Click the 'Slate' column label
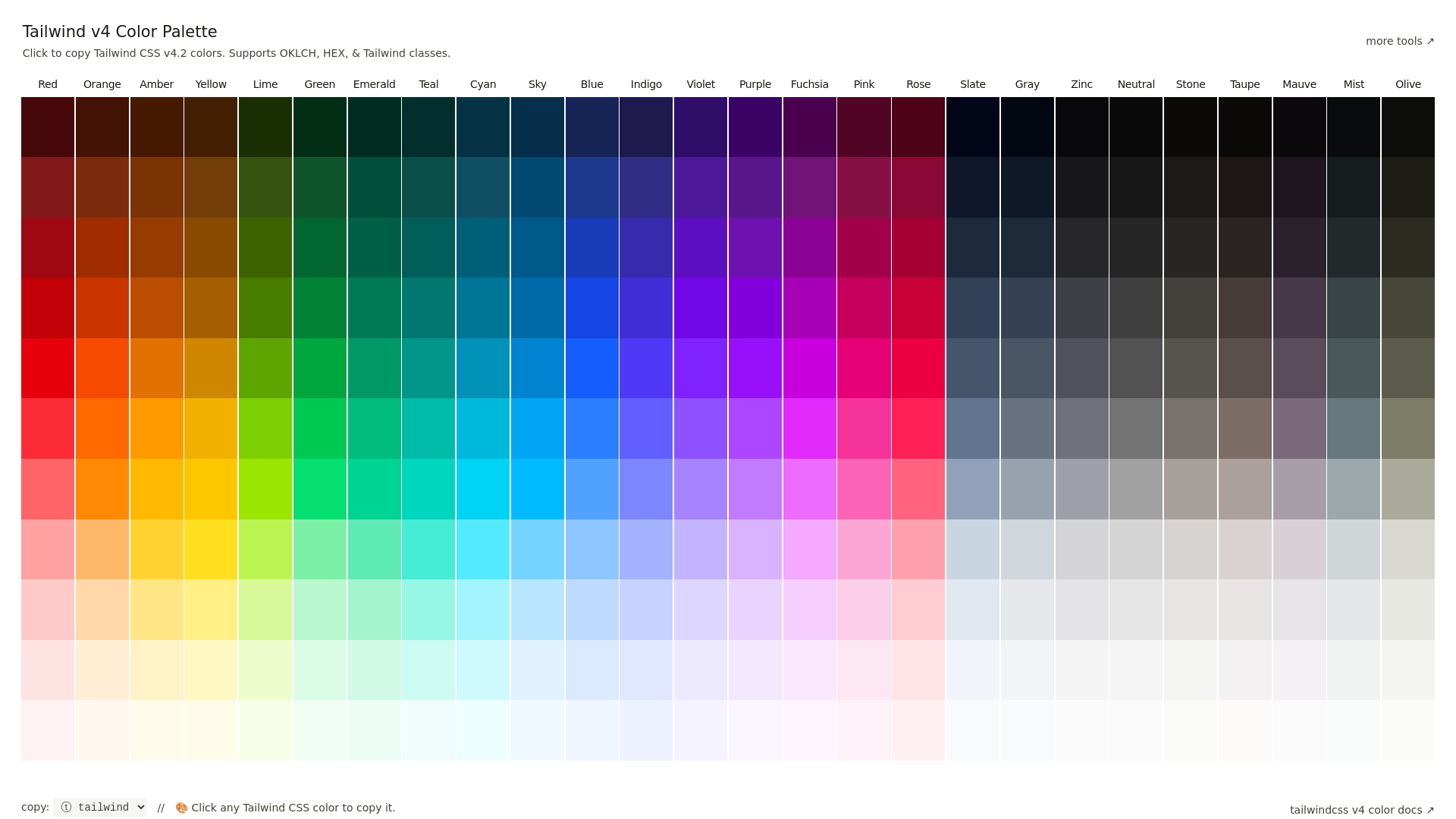 coord(973,84)
